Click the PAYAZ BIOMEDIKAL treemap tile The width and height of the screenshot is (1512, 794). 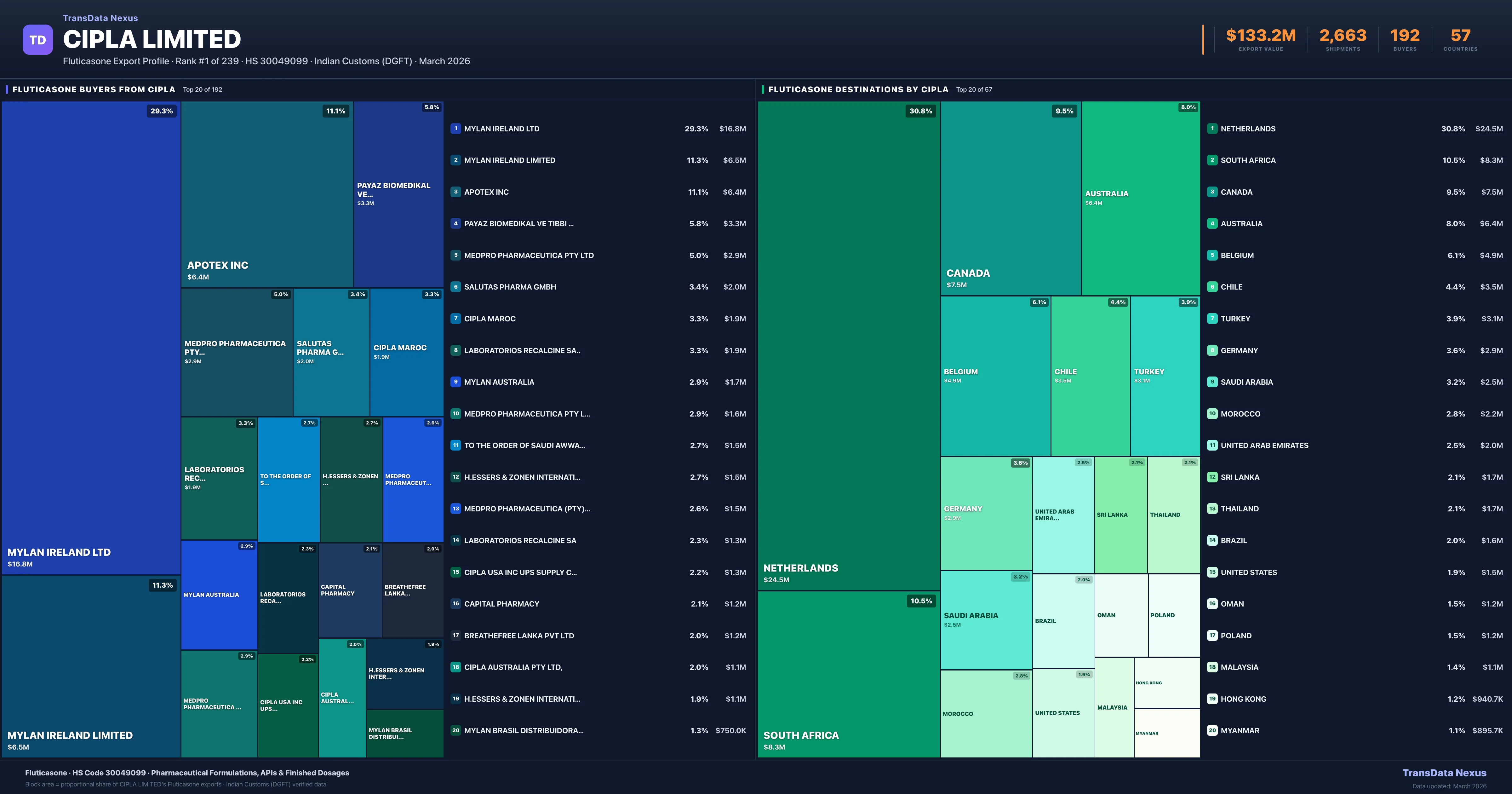(x=398, y=194)
